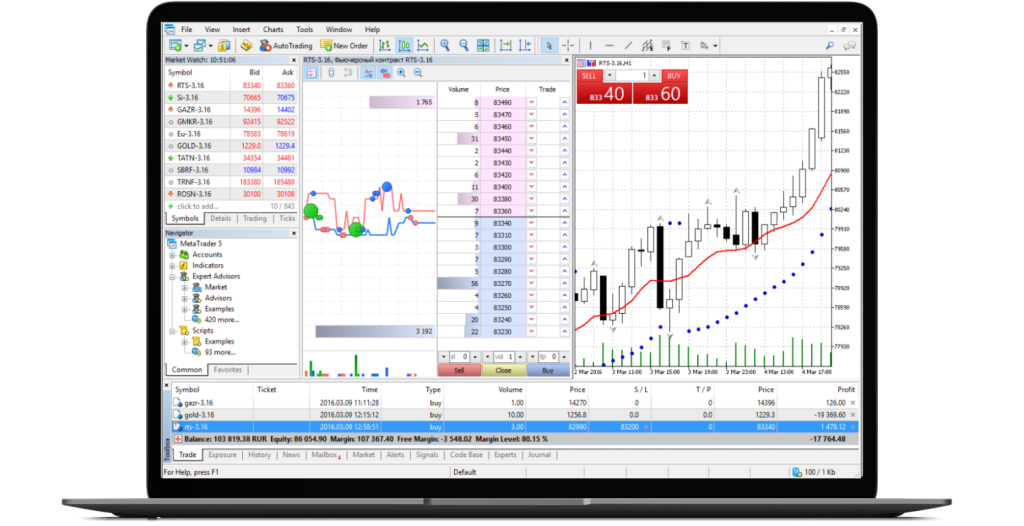
Task: Open the New Chart dropdown arrow
Action: pyautogui.click(x=186, y=46)
